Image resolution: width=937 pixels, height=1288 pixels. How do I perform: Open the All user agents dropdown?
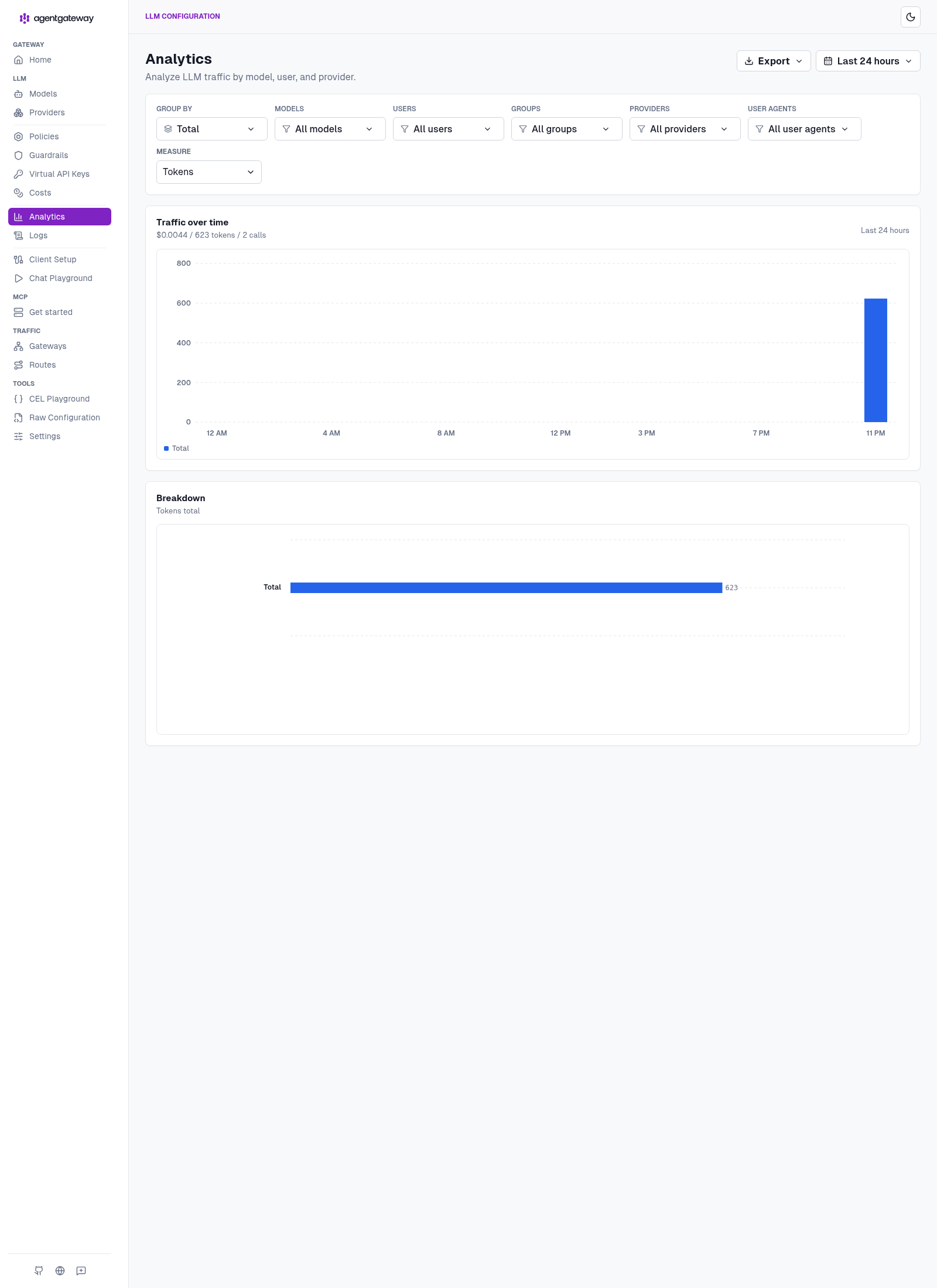pyautogui.click(x=805, y=129)
